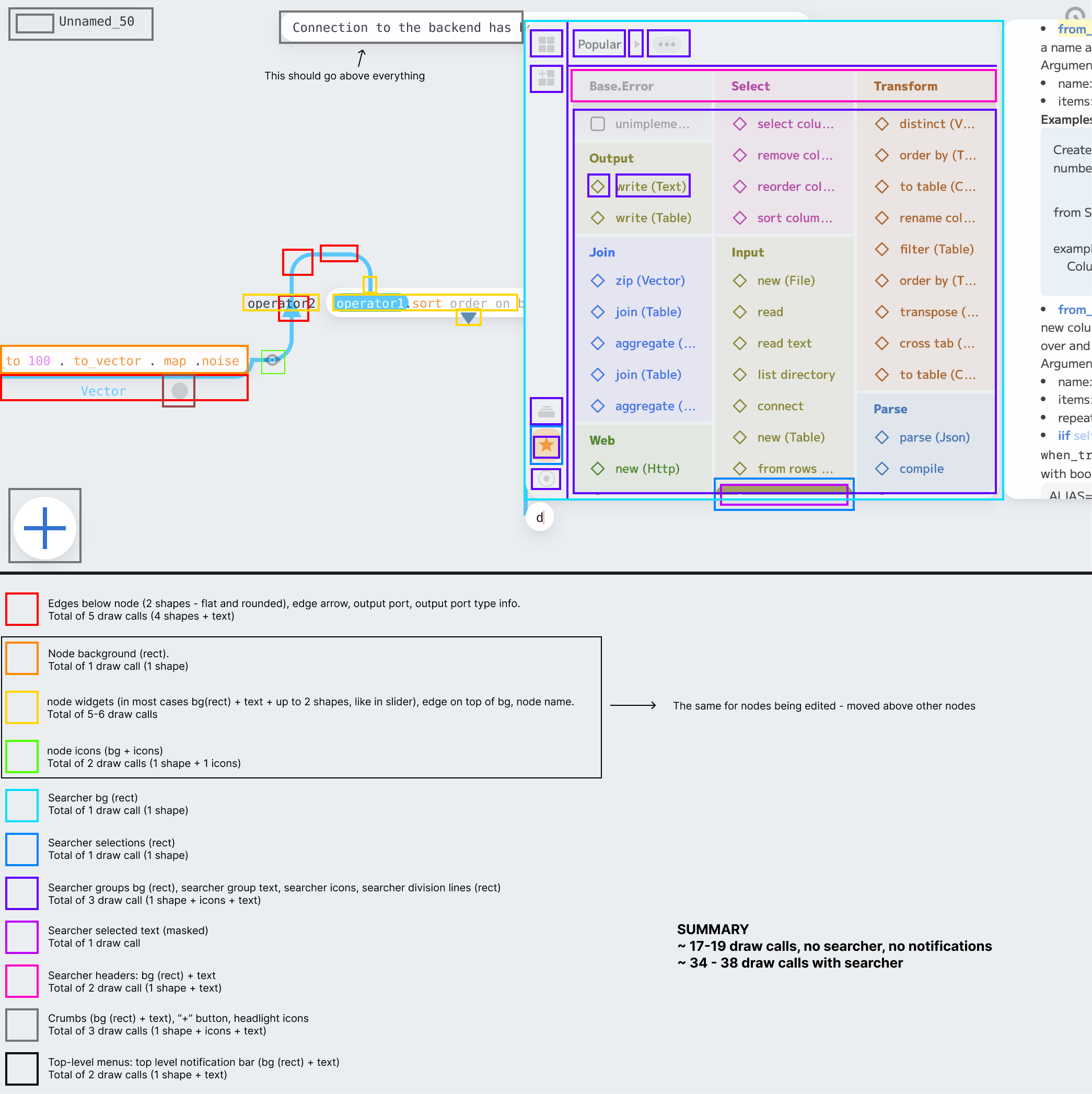Toggle the record icon below the star
The image size is (1092, 1094).
point(545,479)
